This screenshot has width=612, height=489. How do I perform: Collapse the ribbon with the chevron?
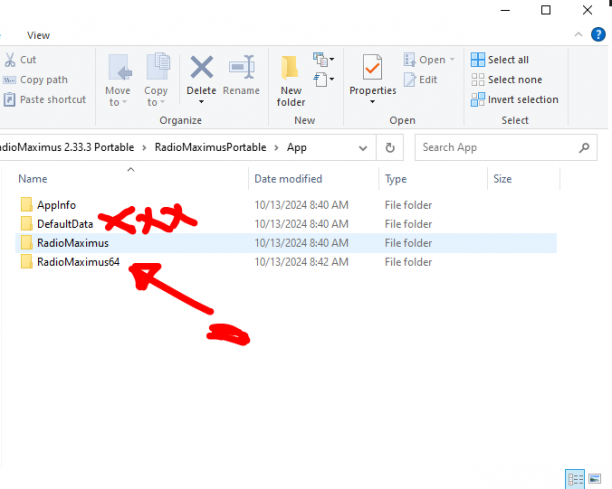(578, 35)
